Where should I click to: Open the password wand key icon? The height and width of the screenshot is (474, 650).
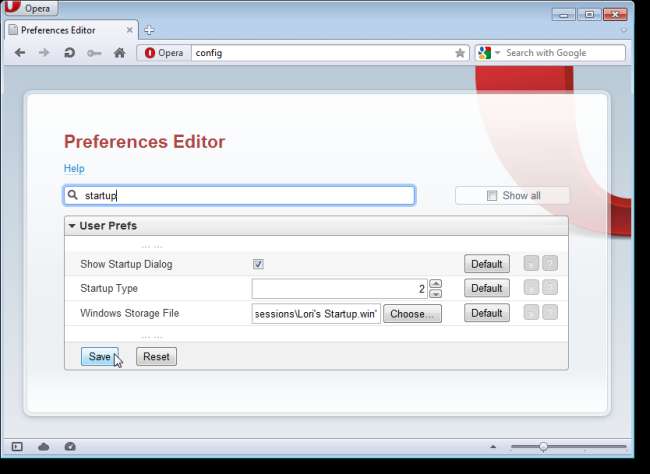click(94, 53)
